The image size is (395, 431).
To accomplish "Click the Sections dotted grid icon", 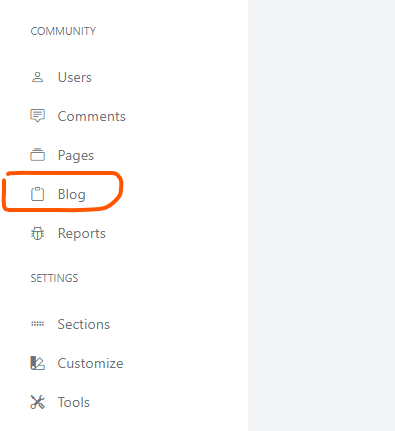I will click(x=37, y=324).
